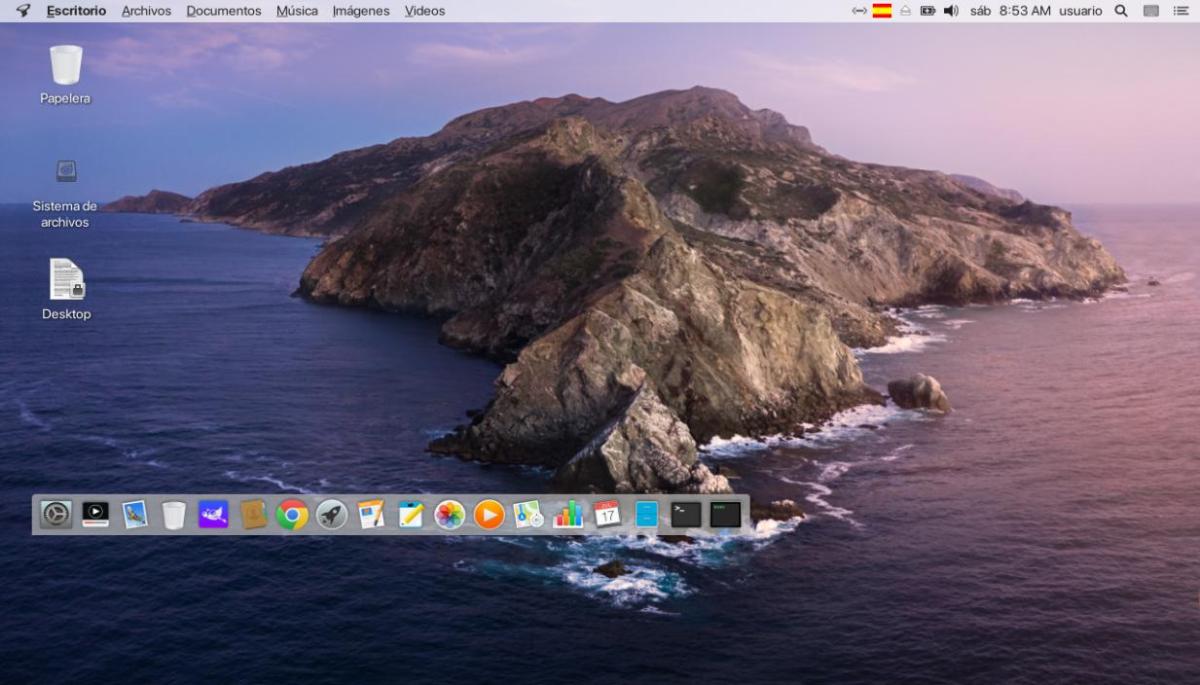Open the Maps app in the dock
The height and width of the screenshot is (685, 1200).
pyautogui.click(x=528, y=515)
